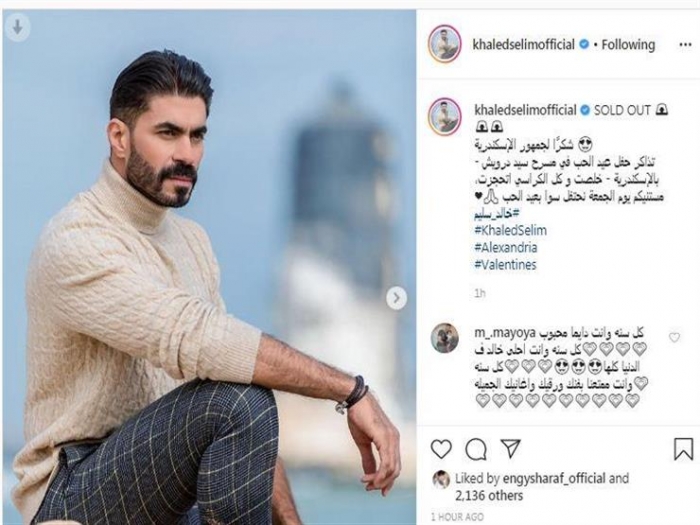The width and height of the screenshot is (700, 525).
Task: Click the download arrow on photo
Action: pos(17,28)
